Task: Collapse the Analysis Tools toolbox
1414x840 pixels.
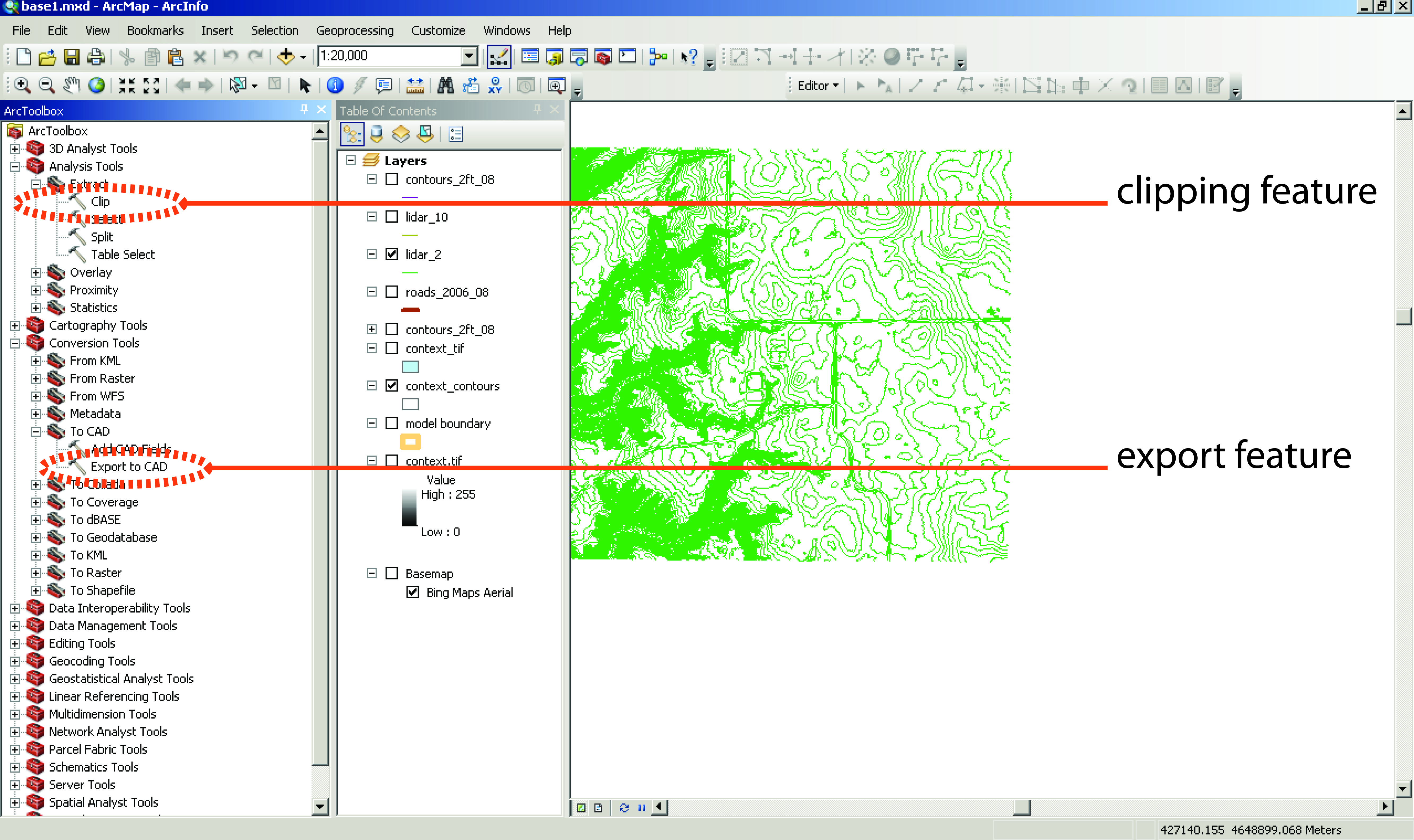Action: (x=15, y=166)
